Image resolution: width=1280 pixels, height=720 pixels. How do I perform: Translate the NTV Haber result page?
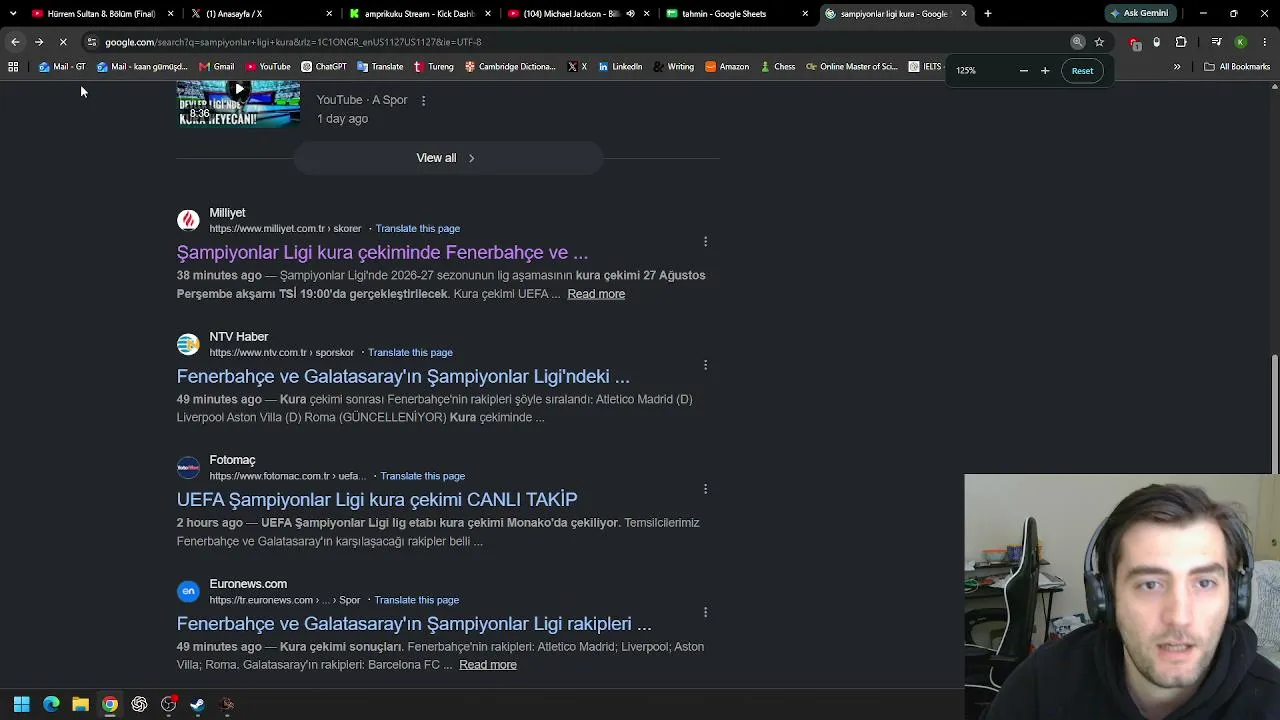click(410, 353)
